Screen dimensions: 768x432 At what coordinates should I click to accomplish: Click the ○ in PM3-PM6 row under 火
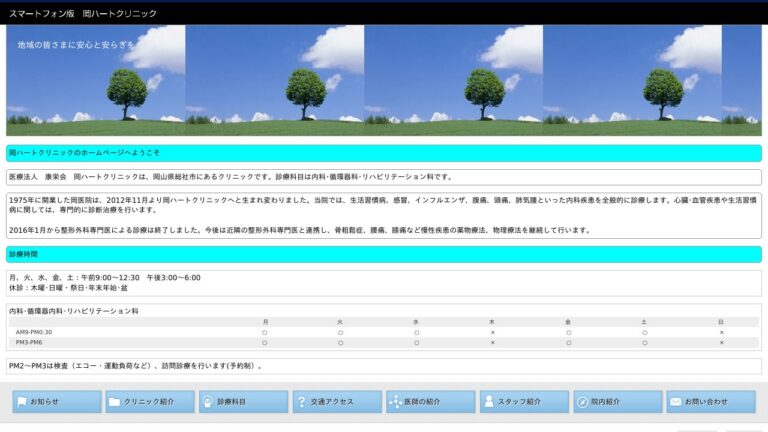point(340,343)
